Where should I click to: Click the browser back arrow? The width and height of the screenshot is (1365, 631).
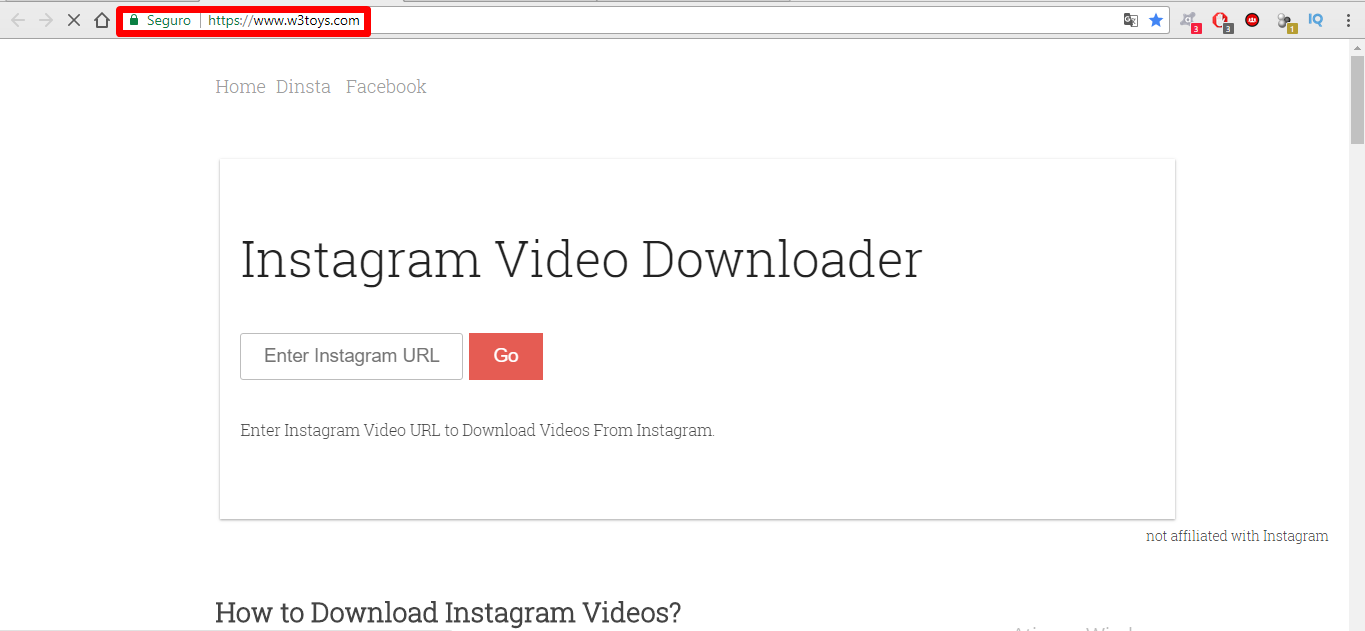pos(18,20)
